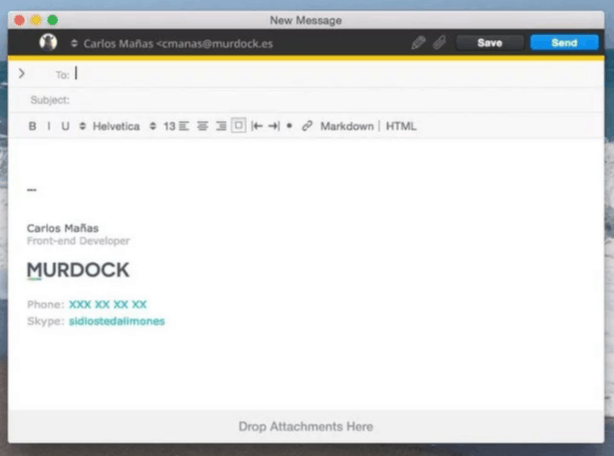Viewport: 614px width, 456px height.
Task: Attach a file with paperclip icon
Action: (x=439, y=42)
